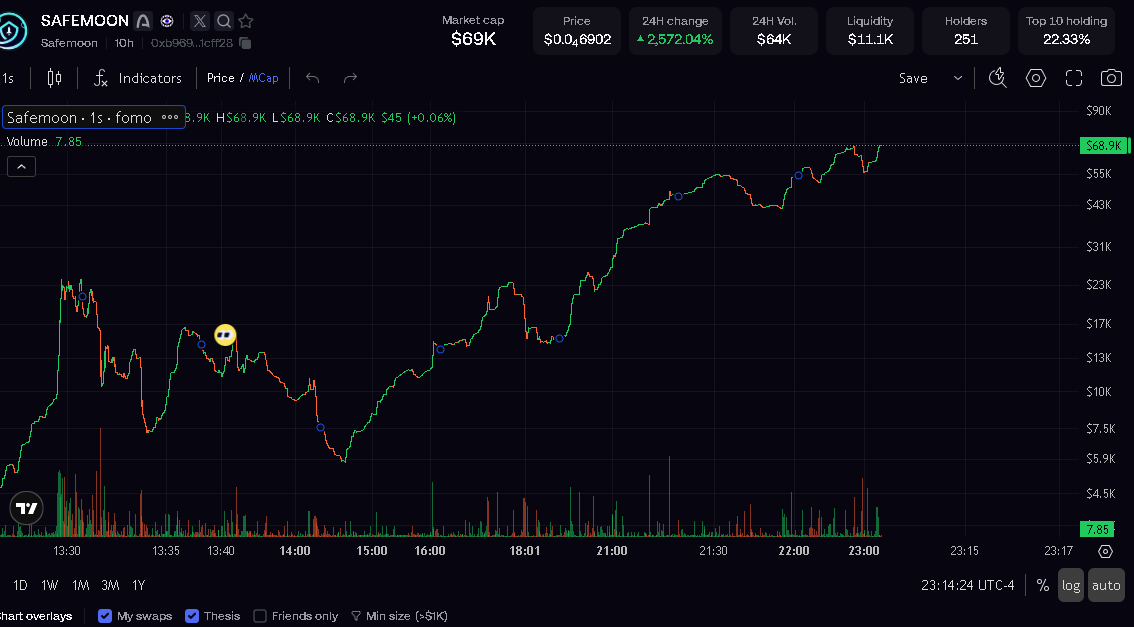Click the Market cap $69K stat
The image size is (1134, 627).
click(x=473, y=31)
